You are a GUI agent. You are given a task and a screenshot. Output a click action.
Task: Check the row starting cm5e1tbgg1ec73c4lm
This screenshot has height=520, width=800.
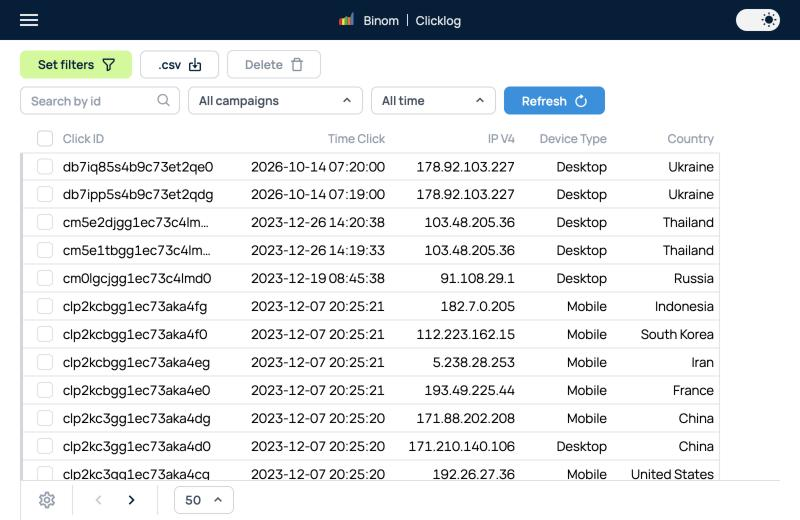[x=45, y=250]
